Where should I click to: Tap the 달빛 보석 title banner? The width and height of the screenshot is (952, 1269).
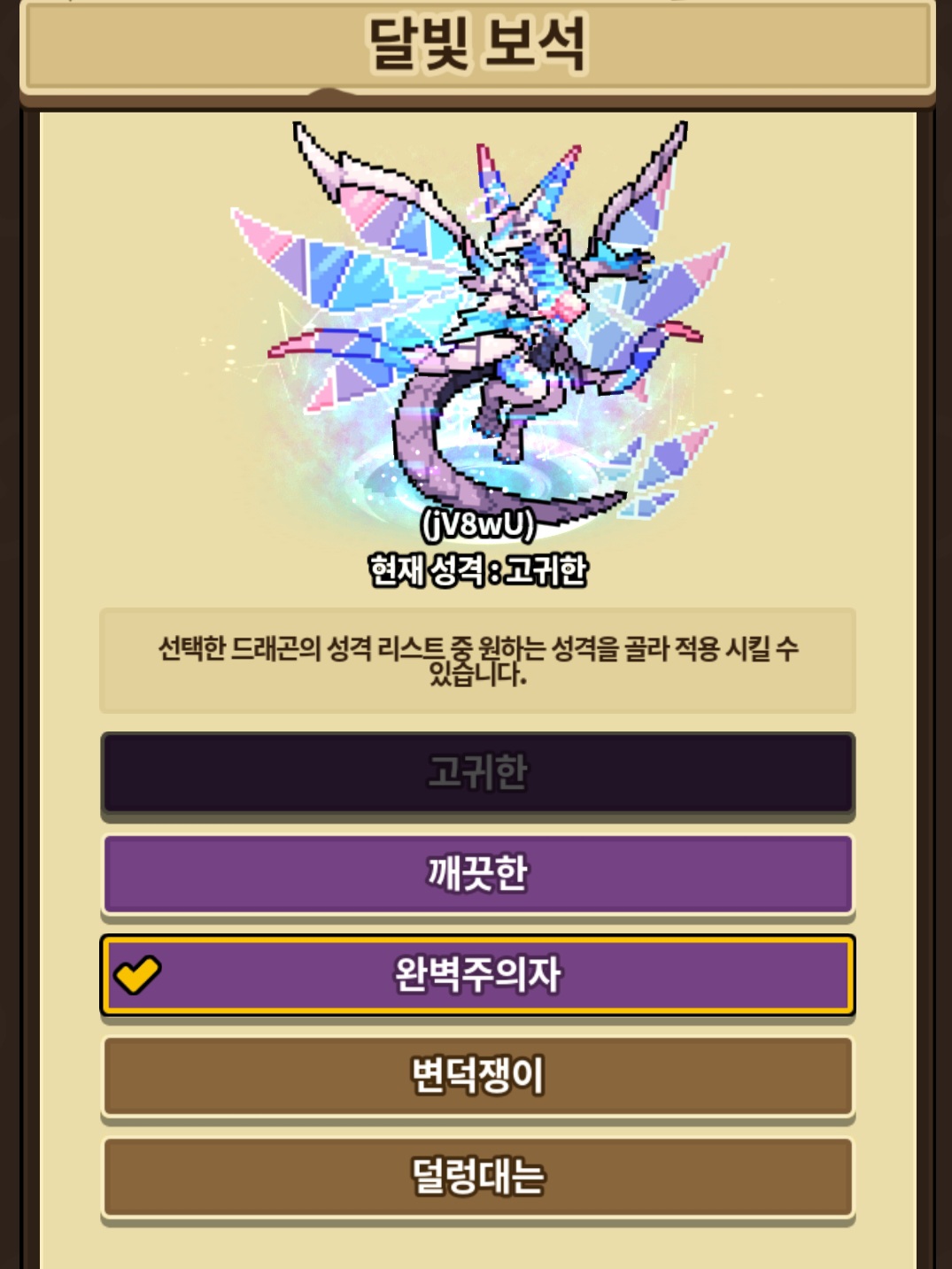pyautogui.click(x=477, y=44)
